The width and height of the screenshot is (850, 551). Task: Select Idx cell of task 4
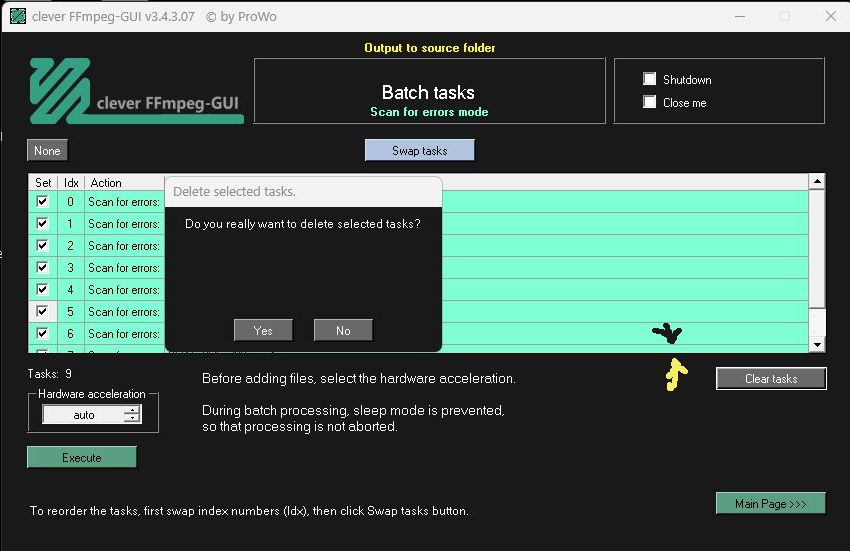(70, 290)
